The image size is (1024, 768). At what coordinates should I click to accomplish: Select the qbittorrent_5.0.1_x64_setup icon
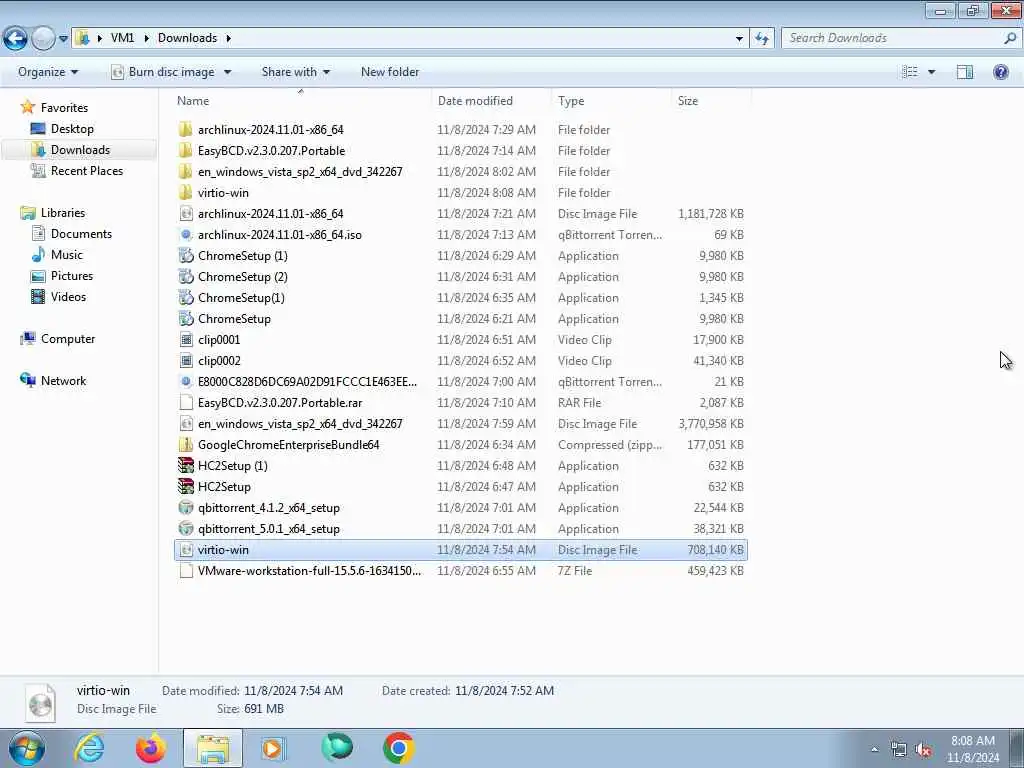tap(186, 528)
